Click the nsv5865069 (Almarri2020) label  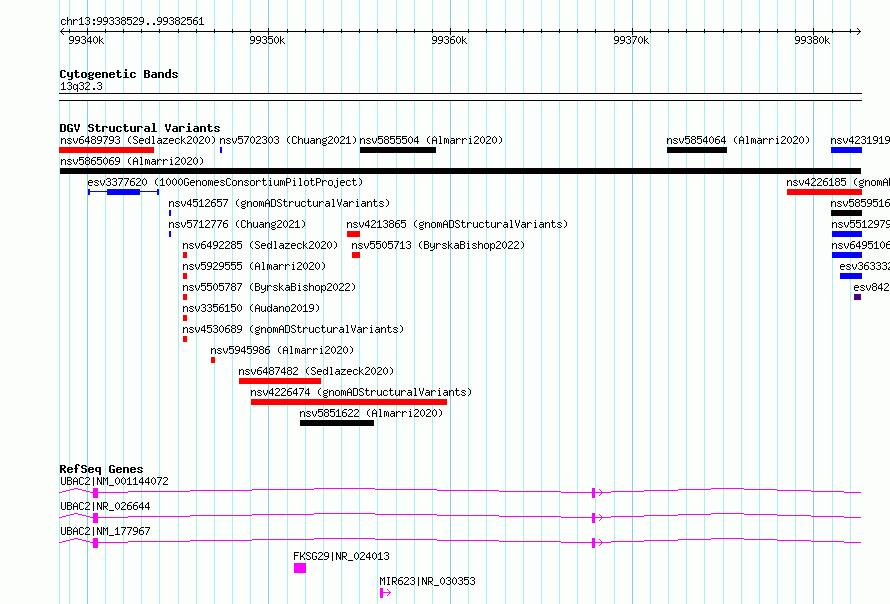pos(132,161)
